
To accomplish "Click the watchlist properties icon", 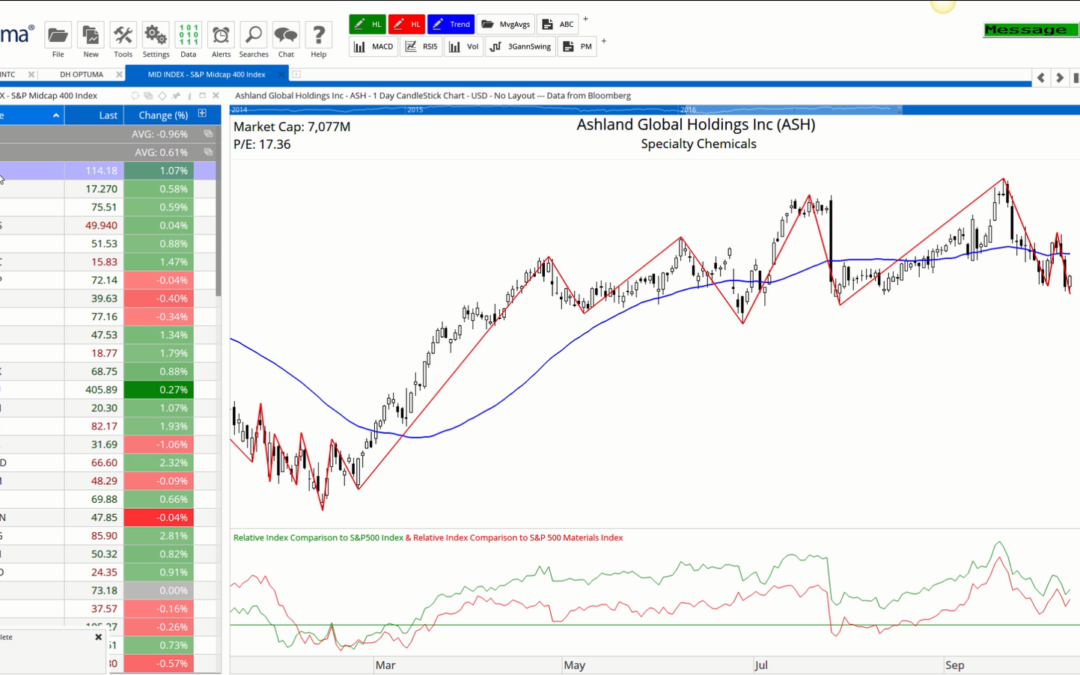I will click(x=189, y=96).
